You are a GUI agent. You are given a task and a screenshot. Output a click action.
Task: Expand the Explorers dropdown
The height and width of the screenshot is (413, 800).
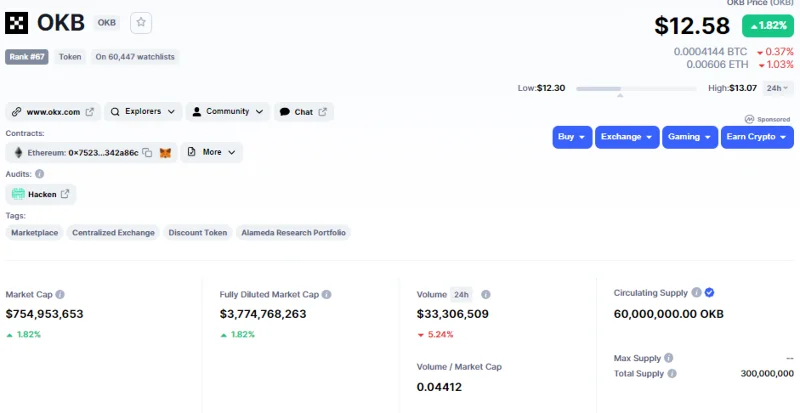143,112
